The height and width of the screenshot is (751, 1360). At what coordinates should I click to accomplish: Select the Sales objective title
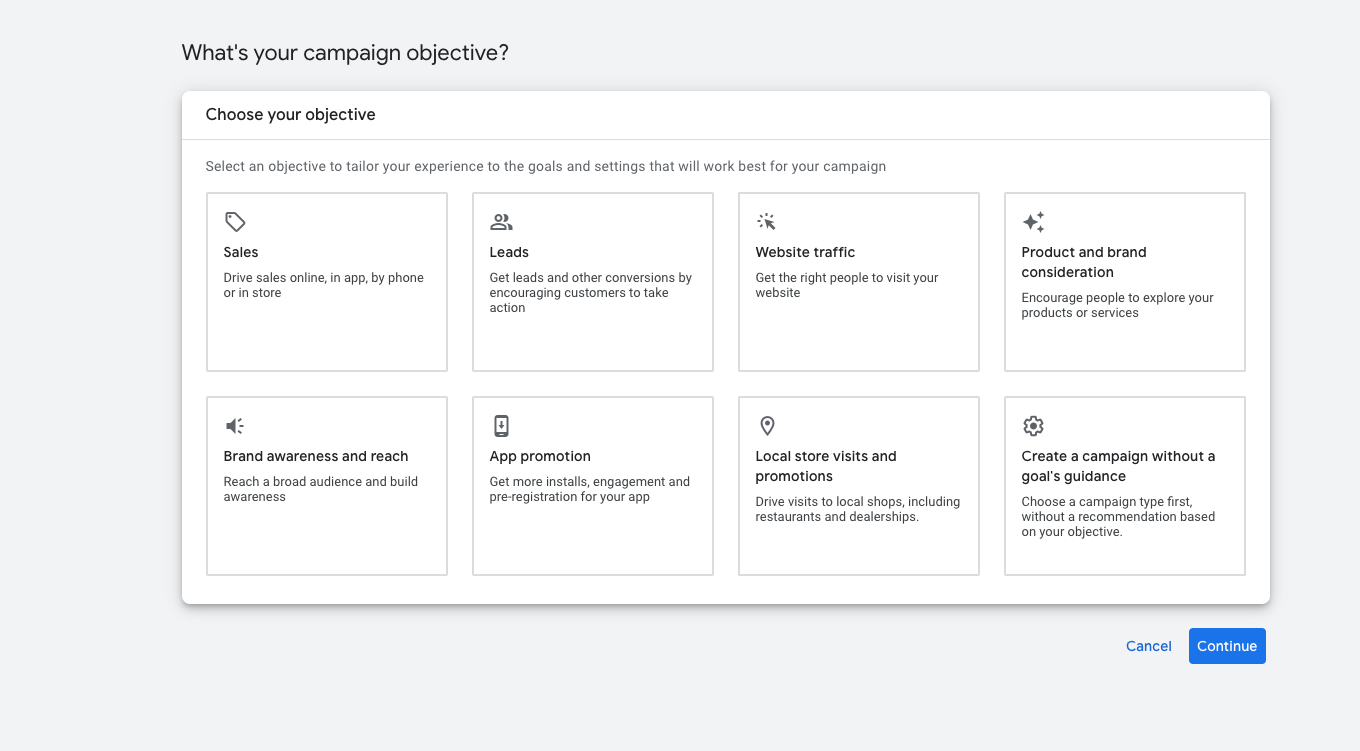point(241,252)
